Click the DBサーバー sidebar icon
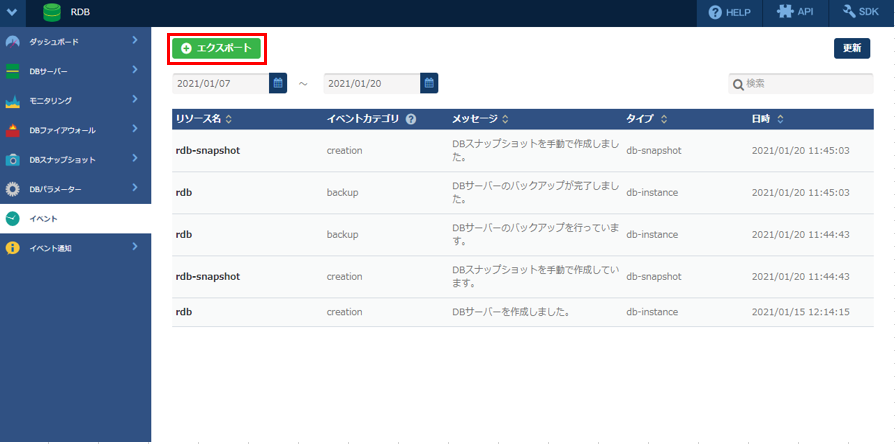The image size is (895, 444). point(13,71)
